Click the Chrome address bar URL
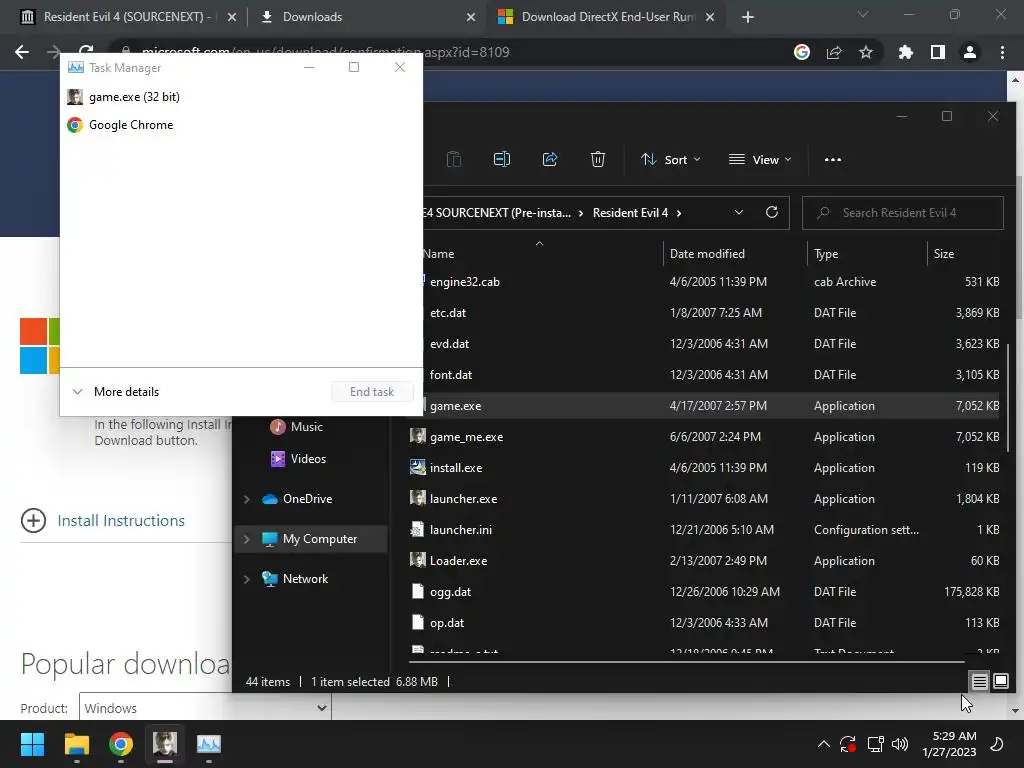The image size is (1024, 768). click(325, 52)
